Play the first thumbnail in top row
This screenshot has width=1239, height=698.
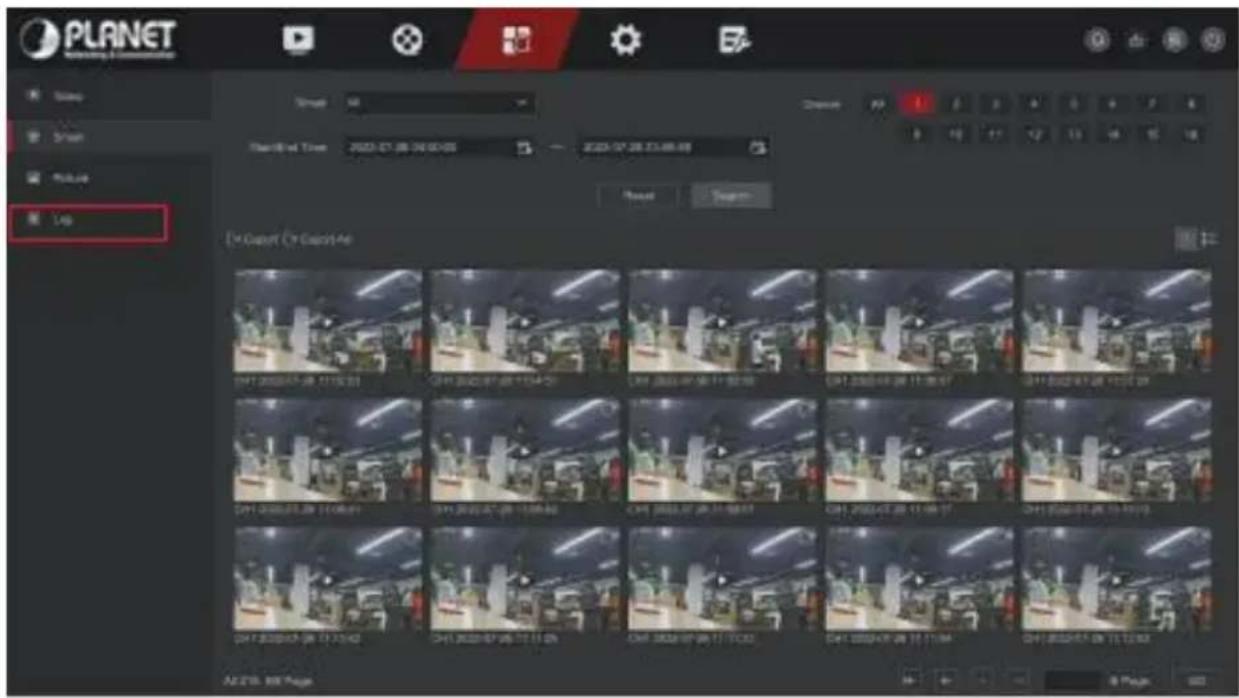(327, 321)
